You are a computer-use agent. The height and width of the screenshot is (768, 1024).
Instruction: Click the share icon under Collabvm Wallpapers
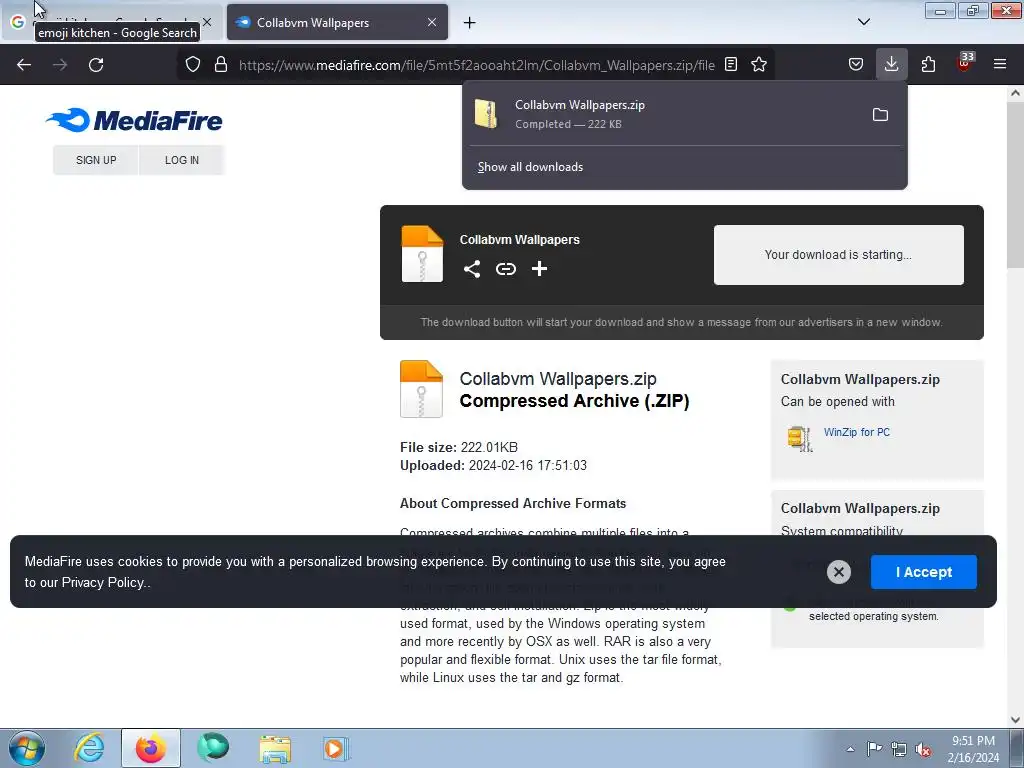pyautogui.click(x=472, y=269)
